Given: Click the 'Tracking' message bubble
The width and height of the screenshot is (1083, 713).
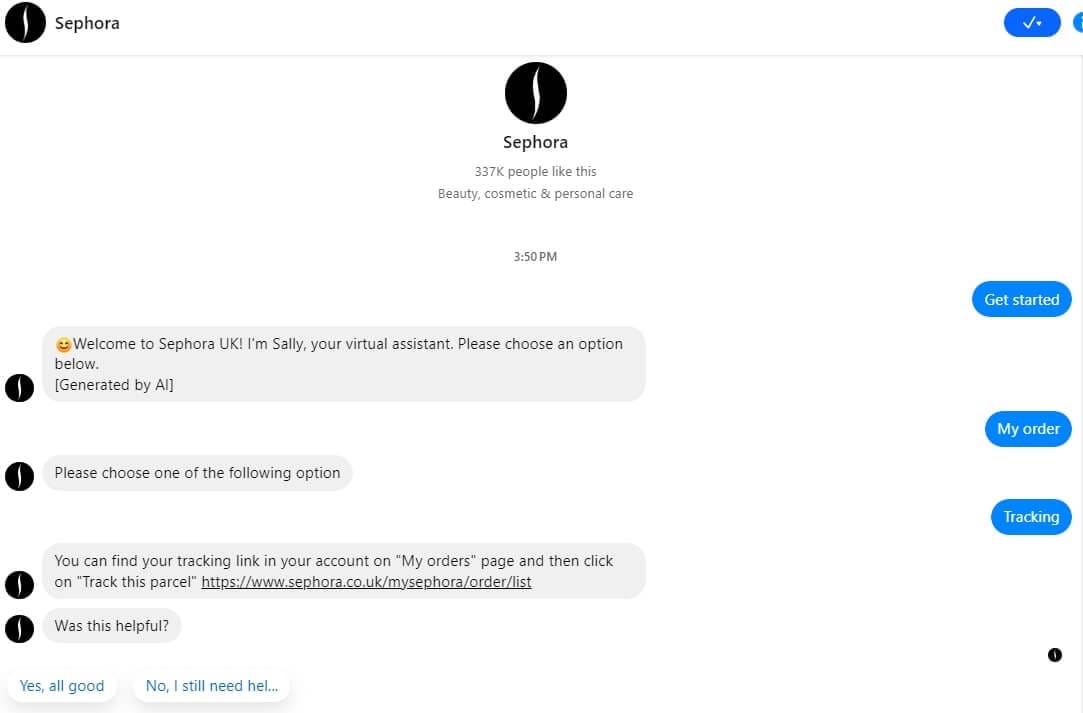Looking at the screenshot, I should (x=1031, y=517).
